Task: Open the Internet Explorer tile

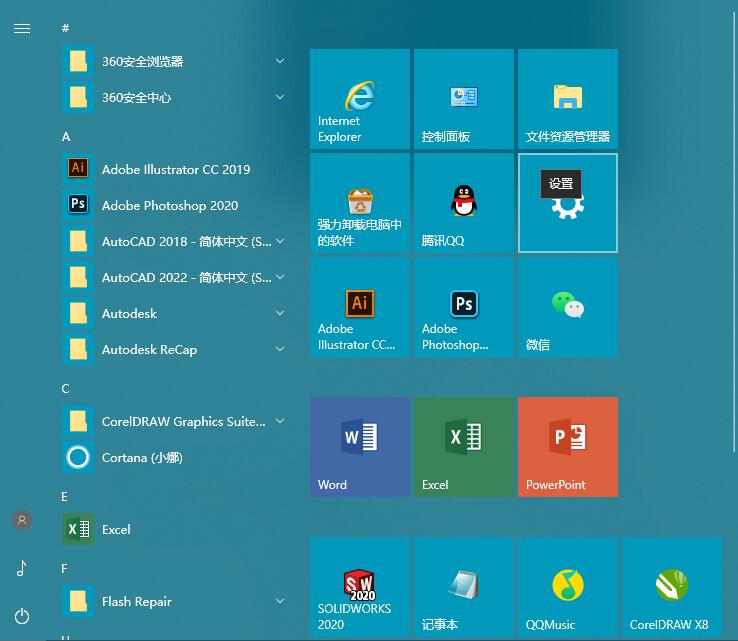Action: pos(360,99)
